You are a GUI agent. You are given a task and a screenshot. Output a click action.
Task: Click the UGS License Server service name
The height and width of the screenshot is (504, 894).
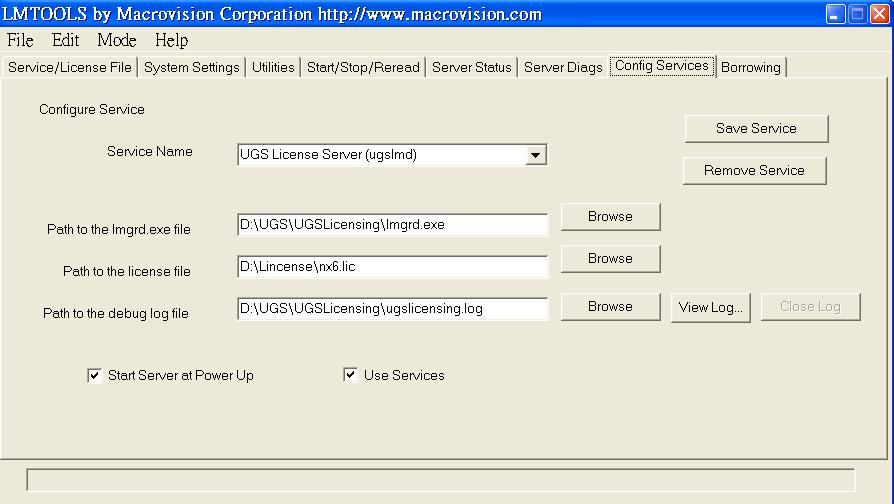[328, 155]
